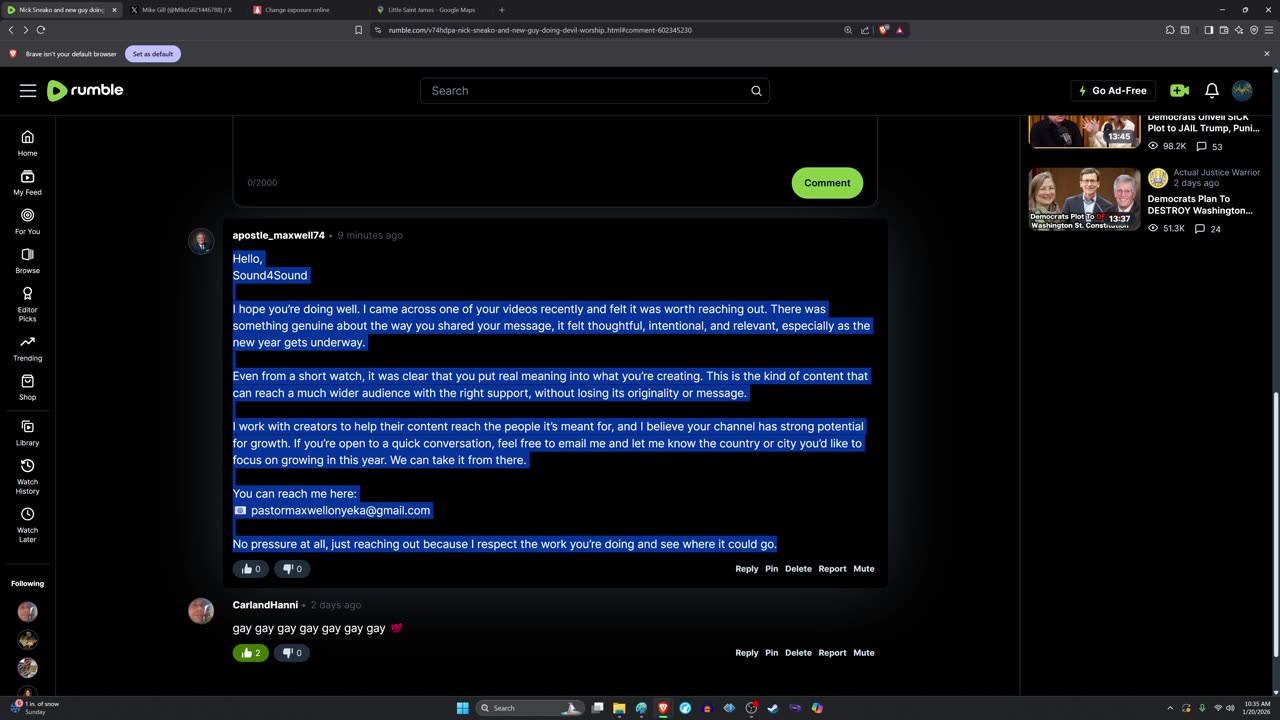
Task: Reply to apostle_maxwell74's comment
Action: (747, 569)
